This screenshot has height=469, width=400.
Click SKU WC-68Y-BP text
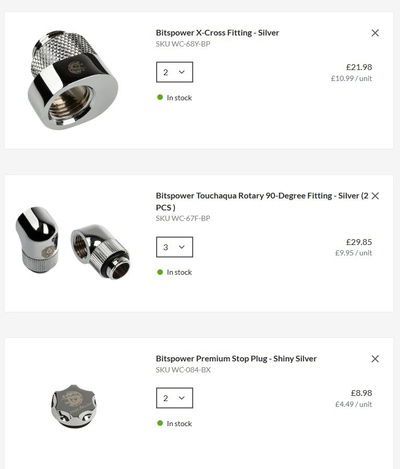click(x=183, y=44)
